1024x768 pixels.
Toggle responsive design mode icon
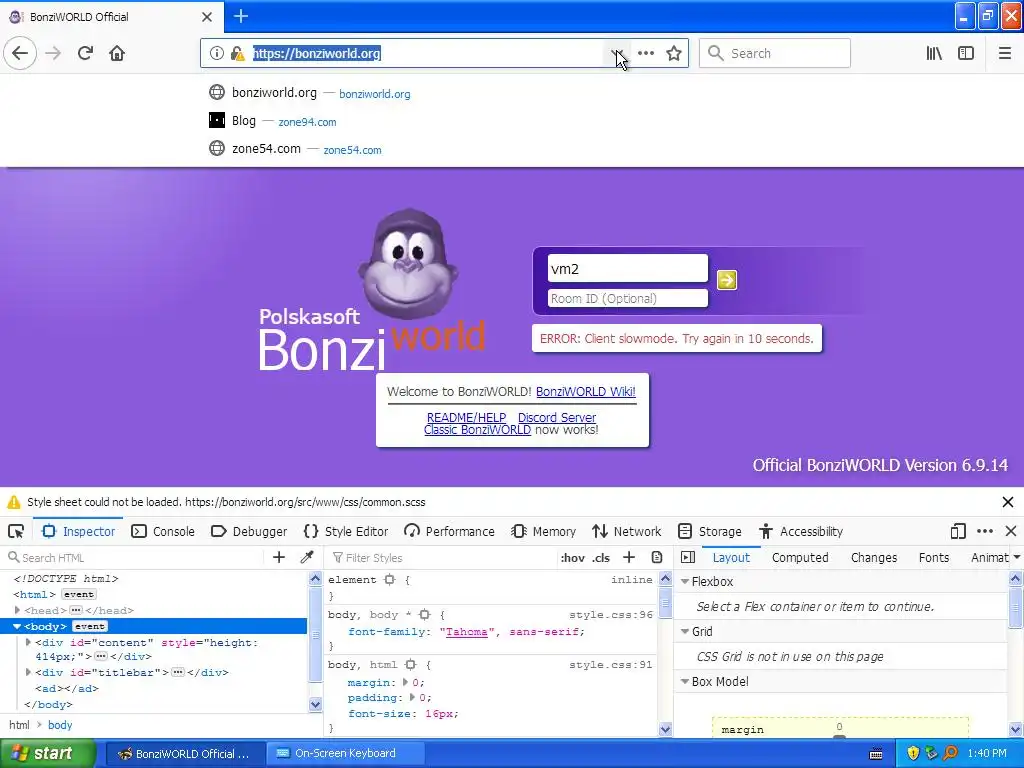tap(958, 532)
